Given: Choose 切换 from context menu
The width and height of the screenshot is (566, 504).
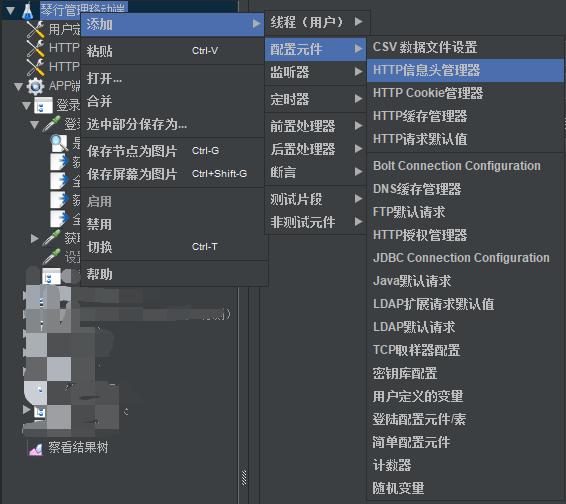Looking at the screenshot, I should tap(173, 247).
